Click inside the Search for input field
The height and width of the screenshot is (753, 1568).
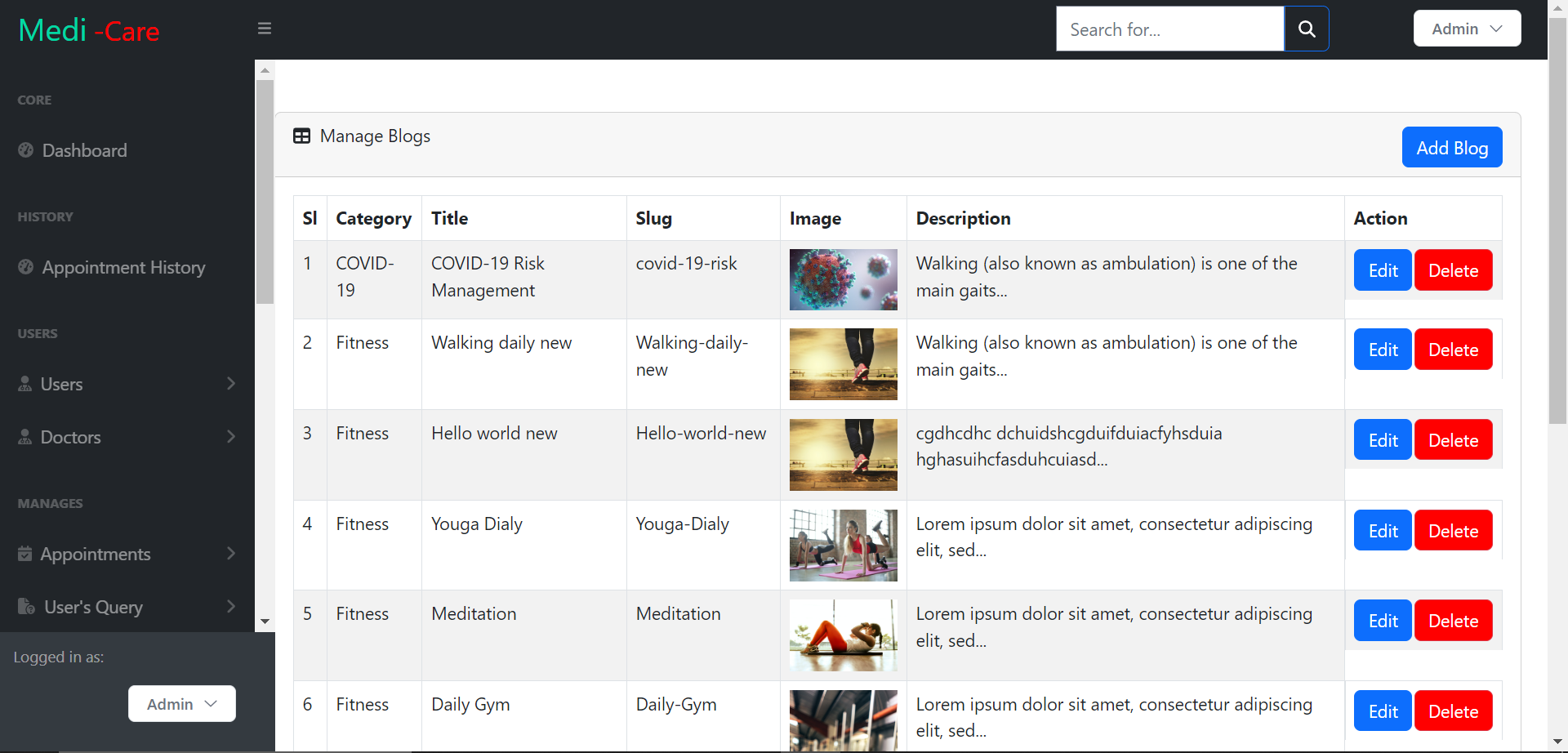click(1168, 29)
